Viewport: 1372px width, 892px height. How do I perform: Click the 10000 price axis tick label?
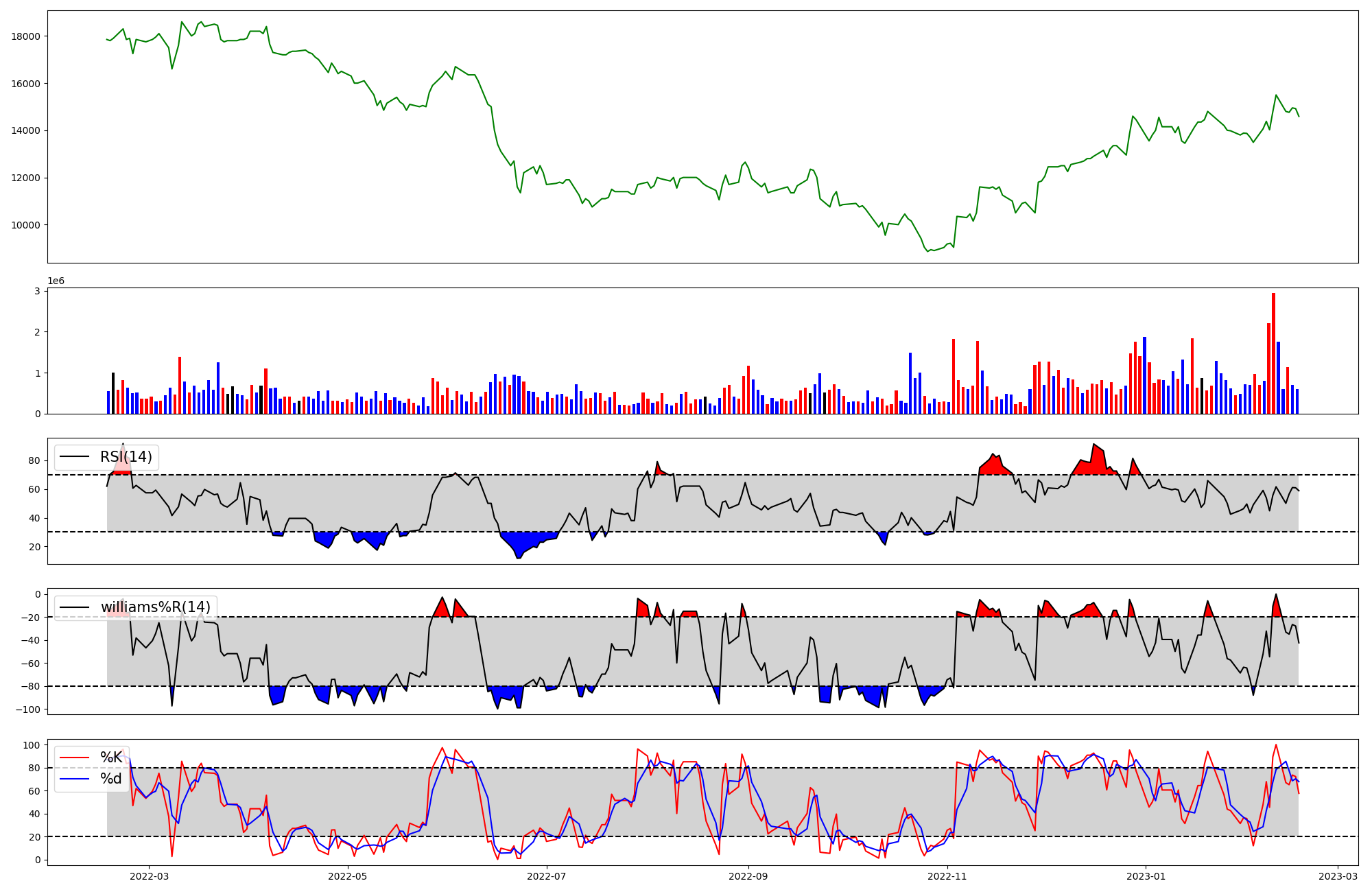25,225
